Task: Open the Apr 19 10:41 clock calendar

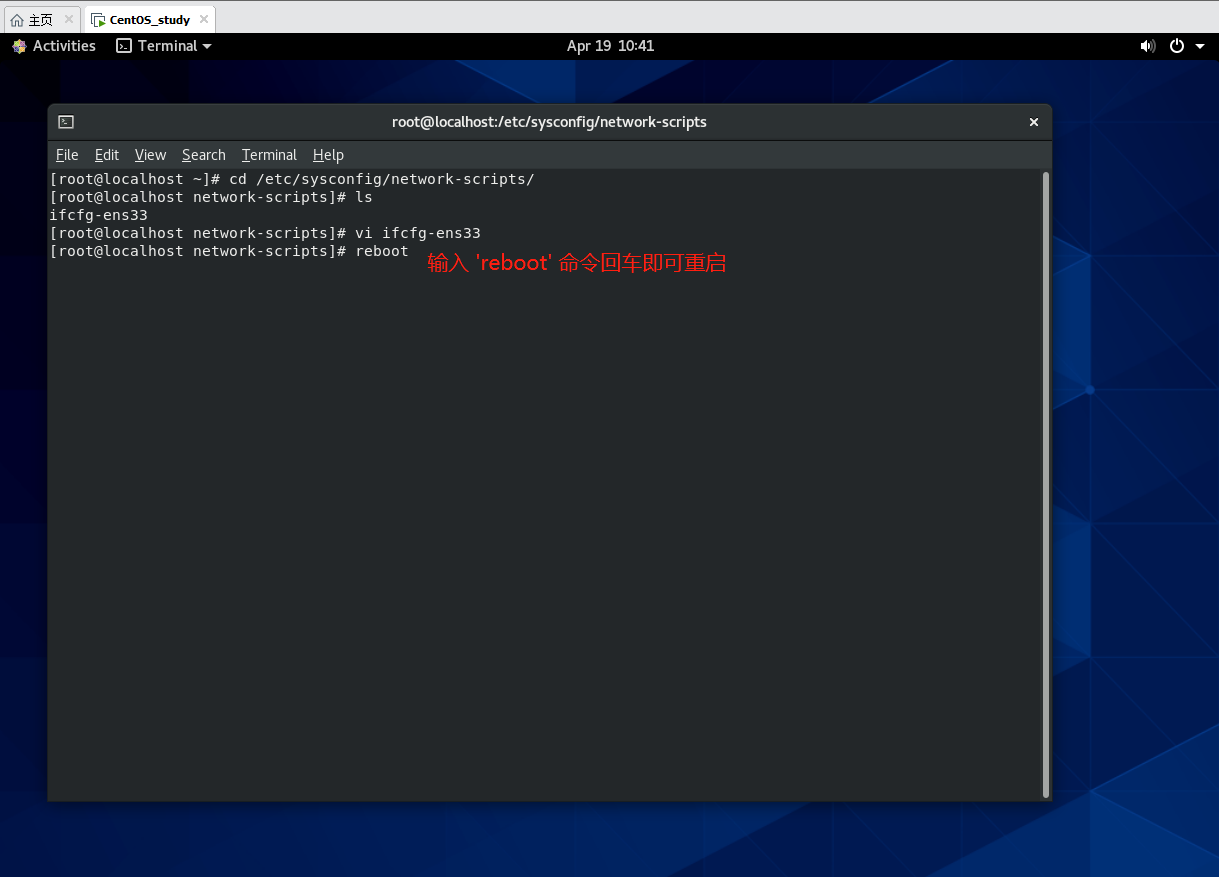Action: 610,46
